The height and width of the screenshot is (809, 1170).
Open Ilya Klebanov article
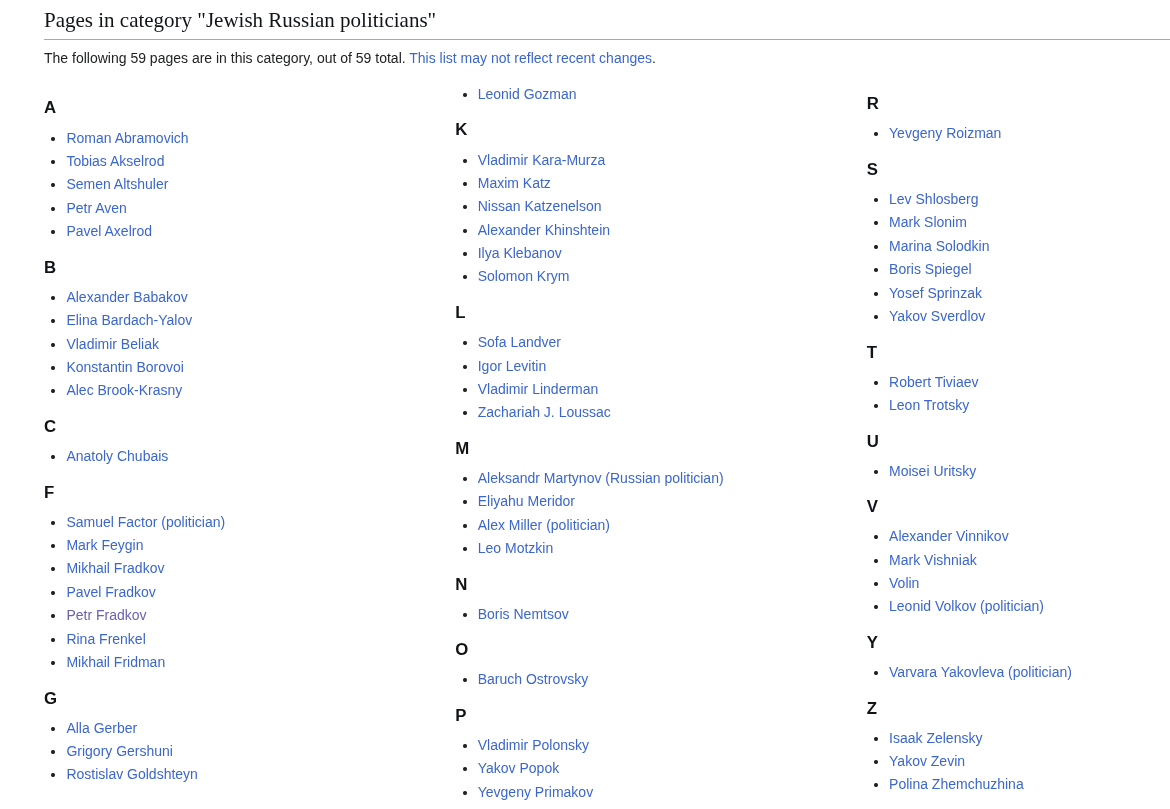(x=519, y=254)
